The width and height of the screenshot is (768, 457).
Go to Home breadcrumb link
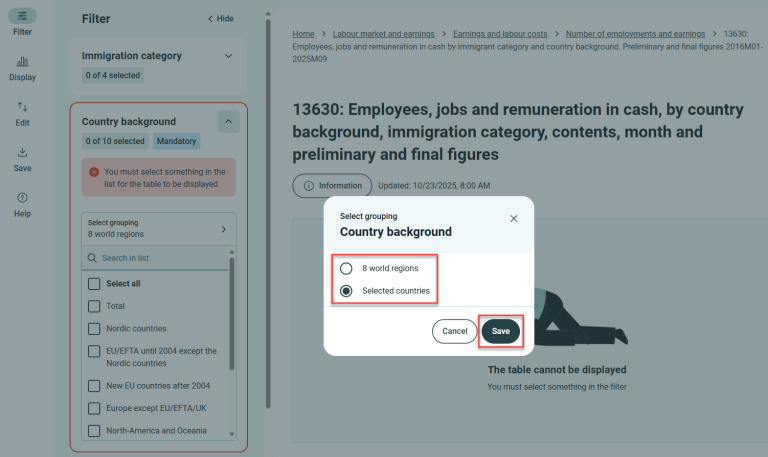click(303, 34)
